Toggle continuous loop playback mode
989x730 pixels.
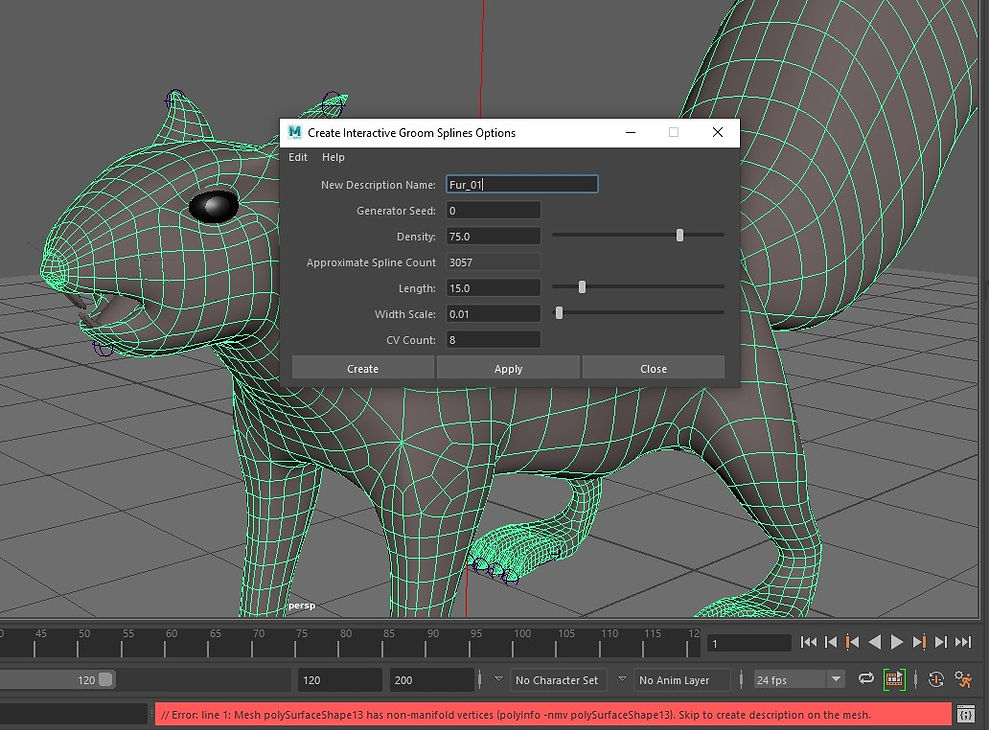coord(866,679)
